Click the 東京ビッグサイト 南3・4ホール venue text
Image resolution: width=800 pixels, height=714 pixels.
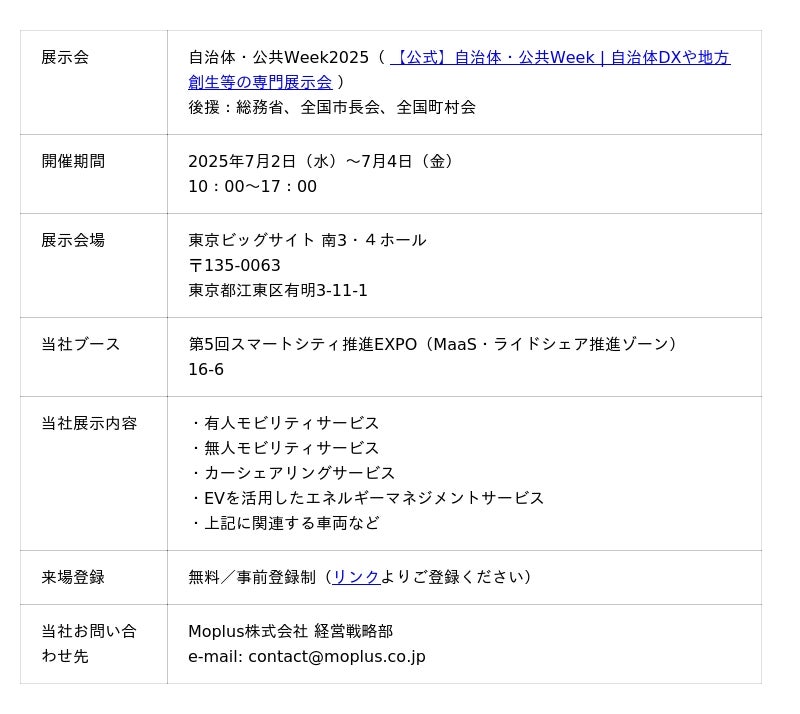pos(307,240)
